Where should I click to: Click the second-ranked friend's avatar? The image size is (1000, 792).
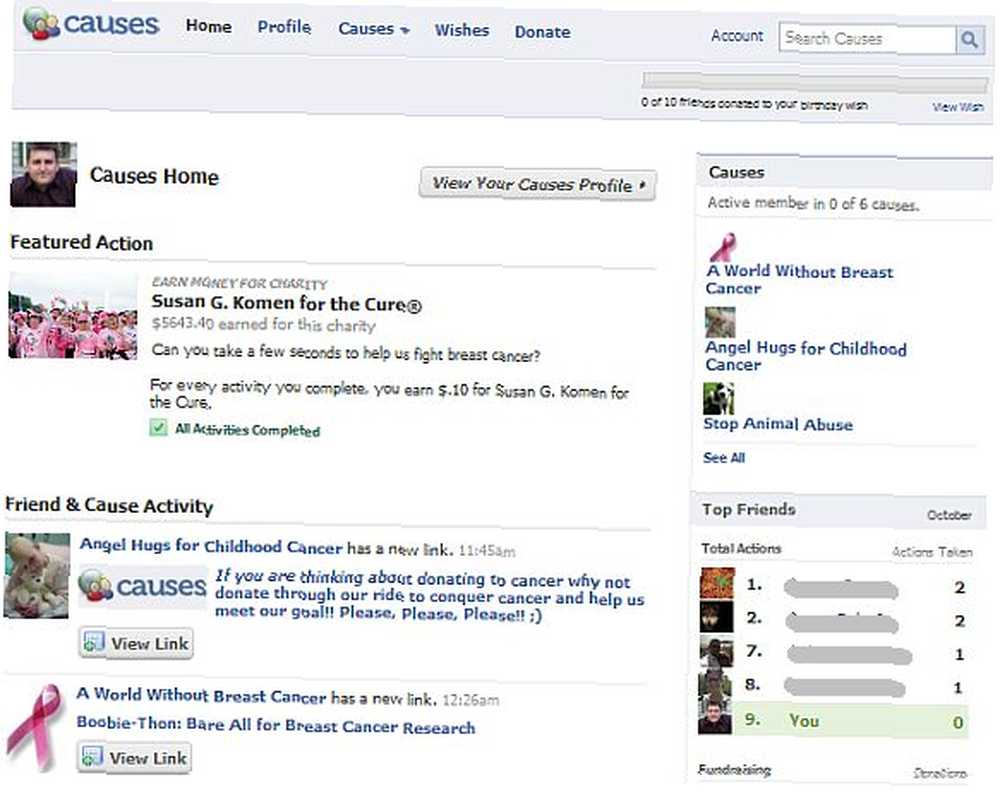point(717,617)
